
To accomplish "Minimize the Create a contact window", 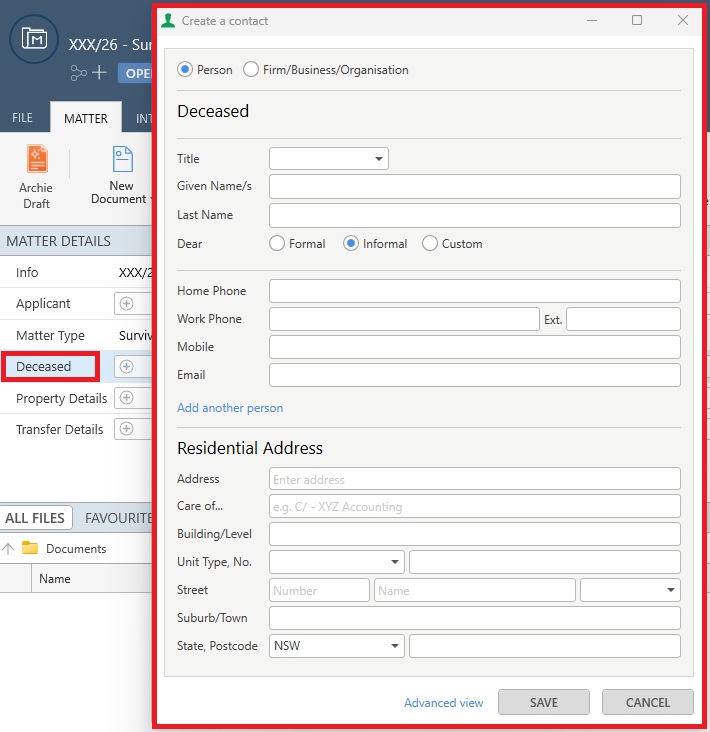I will pos(592,20).
